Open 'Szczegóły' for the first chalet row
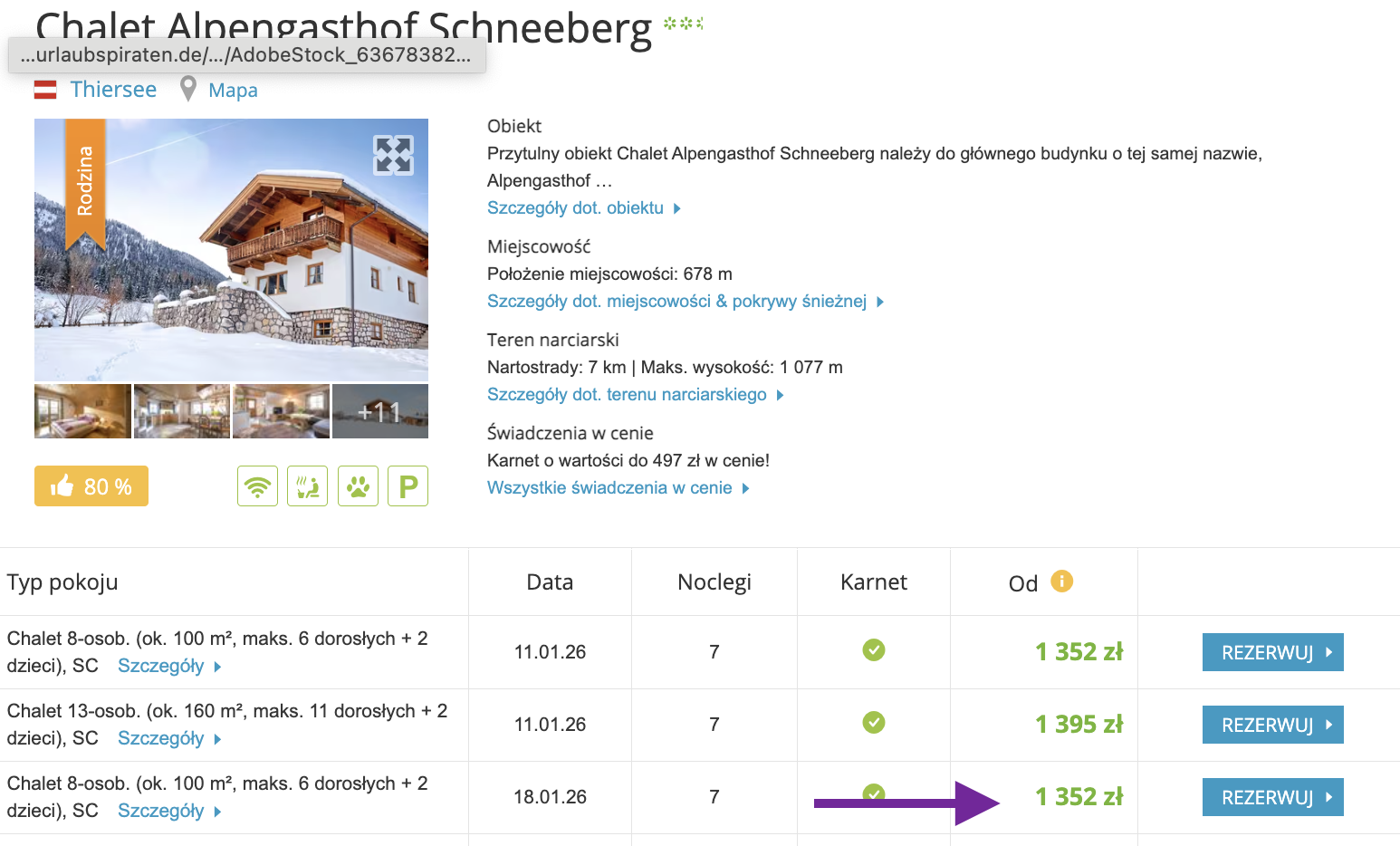This screenshot has height=846, width=1400. [163, 666]
